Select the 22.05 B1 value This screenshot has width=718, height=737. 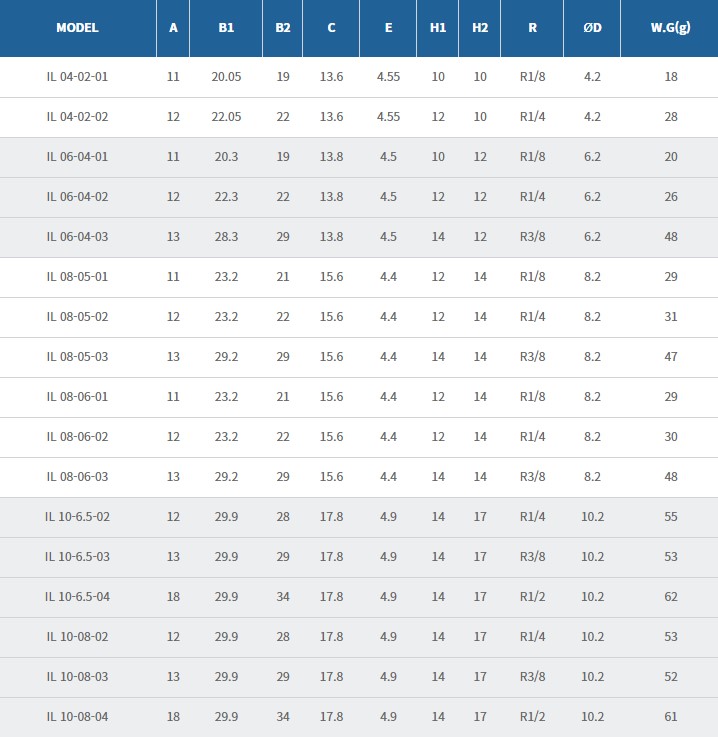pos(226,117)
